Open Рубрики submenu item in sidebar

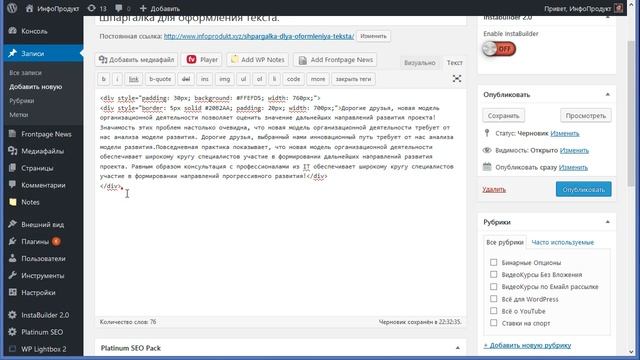pyautogui.click(x=22, y=101)
